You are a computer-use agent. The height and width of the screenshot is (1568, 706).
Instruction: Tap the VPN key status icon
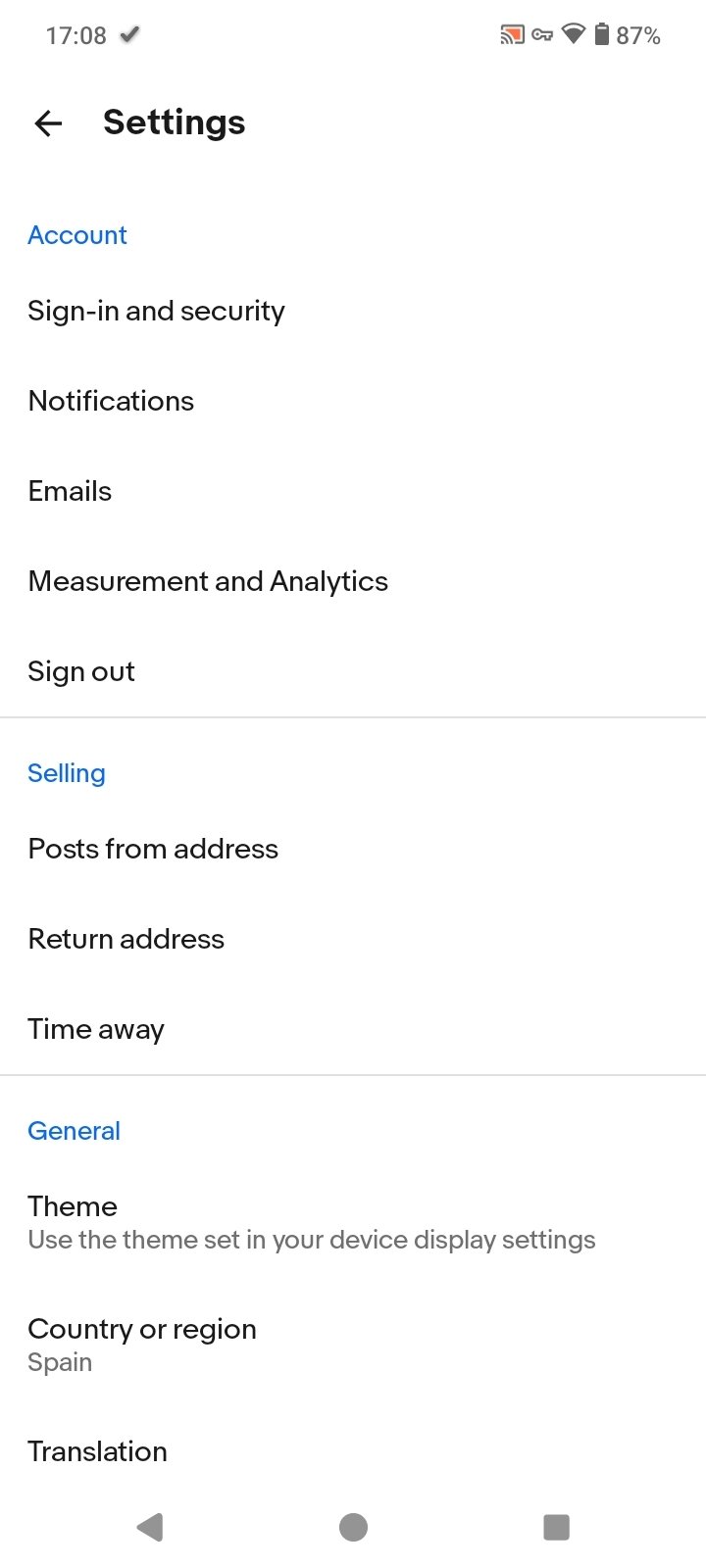[542, 35]
